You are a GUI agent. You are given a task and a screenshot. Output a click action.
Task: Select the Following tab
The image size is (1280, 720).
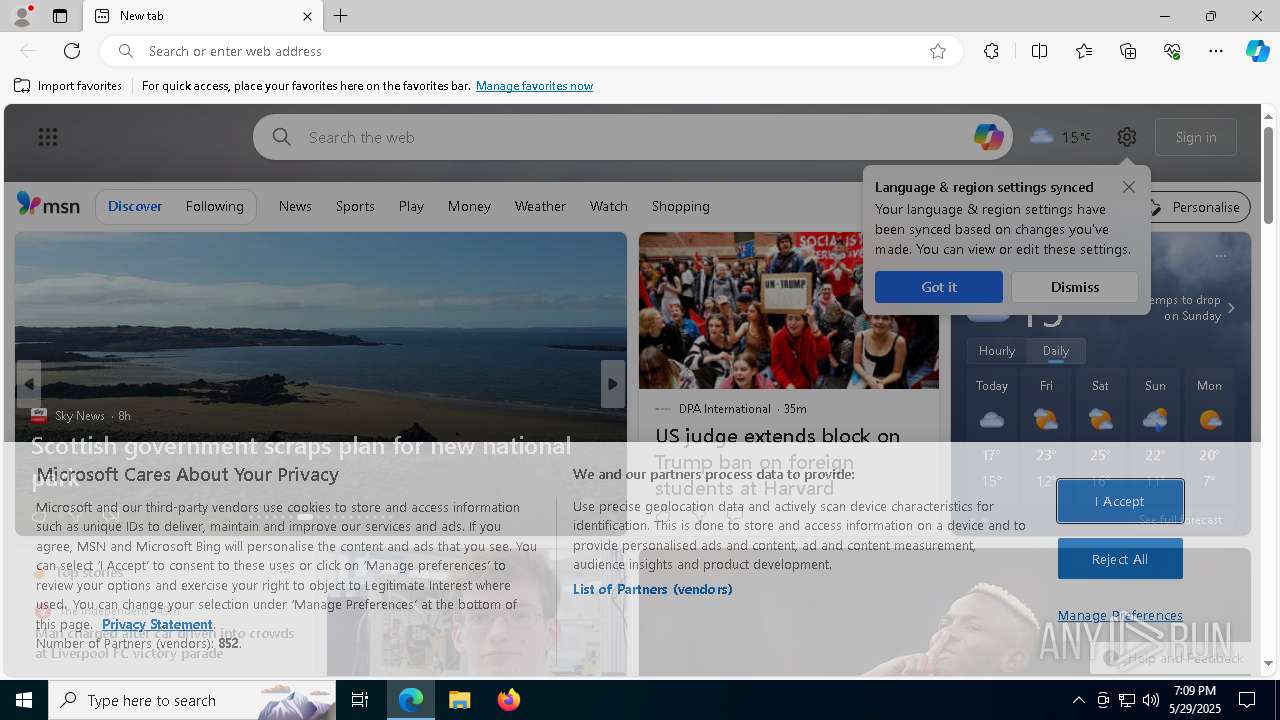(x=214, y=206)
